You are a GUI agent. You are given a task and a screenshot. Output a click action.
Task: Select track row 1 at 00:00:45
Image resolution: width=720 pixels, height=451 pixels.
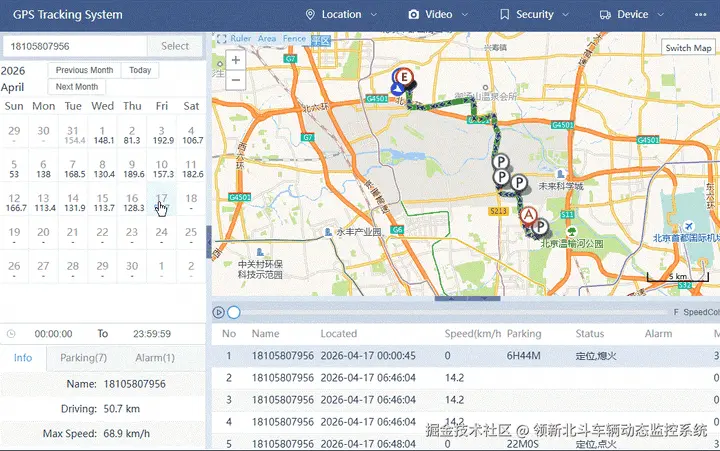(466, 356)
